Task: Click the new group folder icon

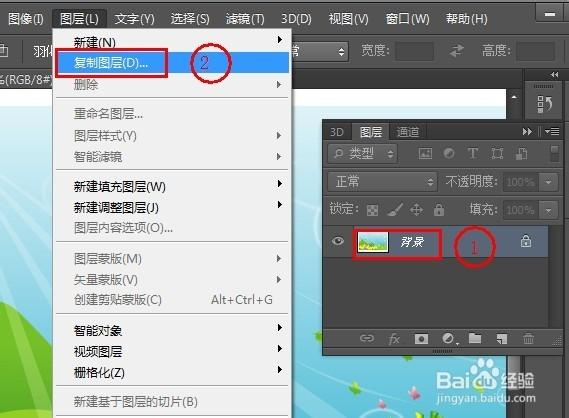Action: (x=475, y=338)
